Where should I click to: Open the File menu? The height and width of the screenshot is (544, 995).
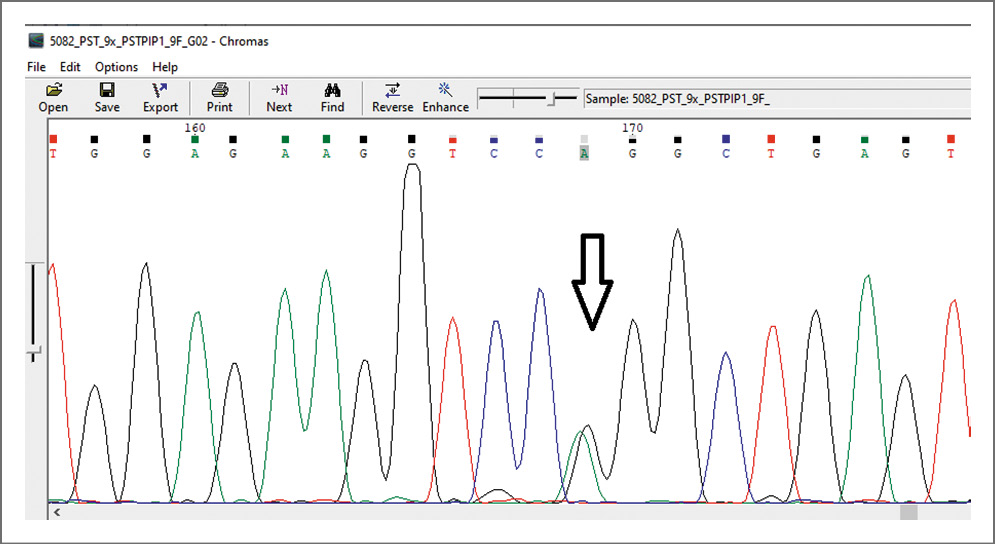tap(36, 67)
